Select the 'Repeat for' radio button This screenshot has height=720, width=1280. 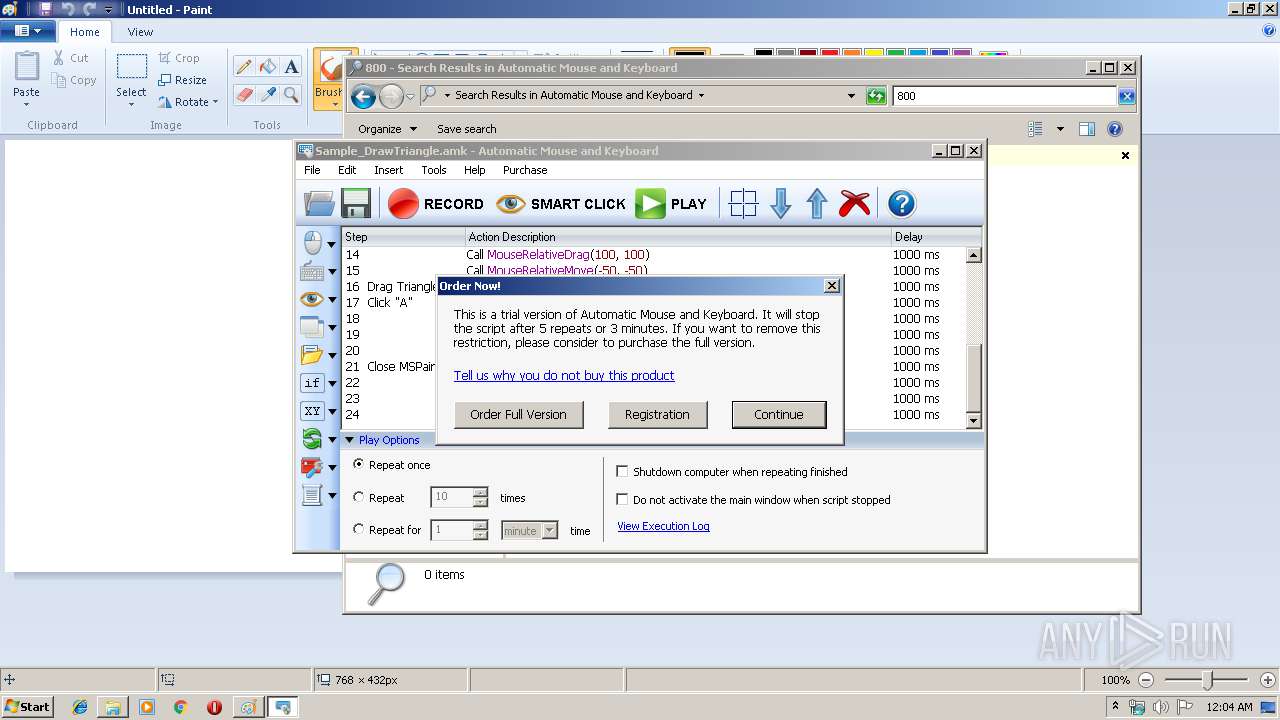pyautogui.click(x=359, y=529)
